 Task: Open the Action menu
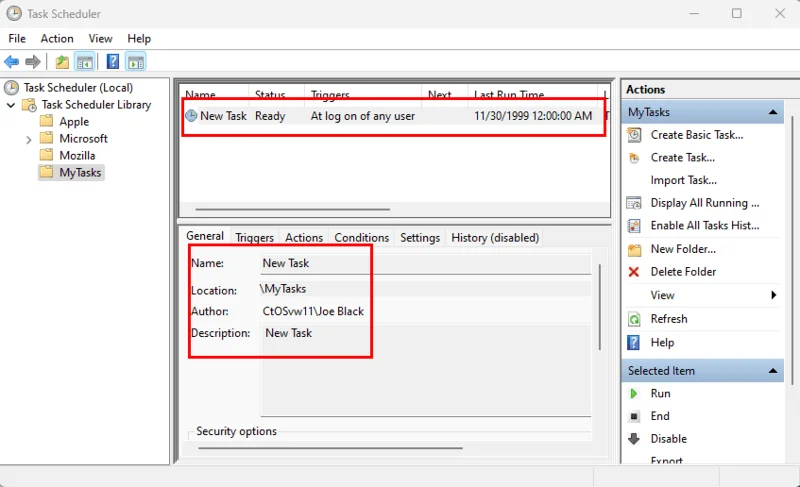57,38
